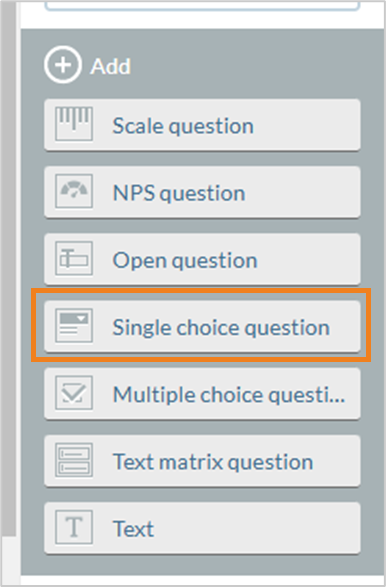Click the Open question text field icon

pyautogui.click(x=74, y=258)
